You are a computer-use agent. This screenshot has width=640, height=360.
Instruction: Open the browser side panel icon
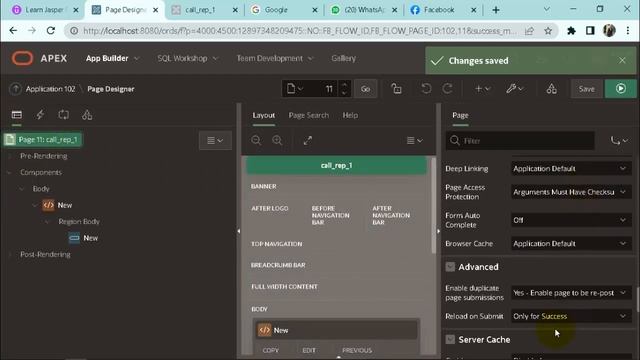tap(590, 31)
